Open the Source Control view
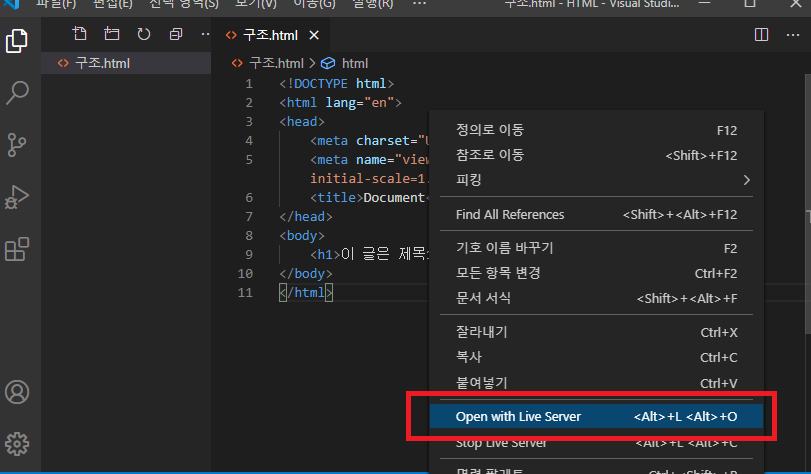This screenshot has height=474, width=811. (x=17, y=145)
